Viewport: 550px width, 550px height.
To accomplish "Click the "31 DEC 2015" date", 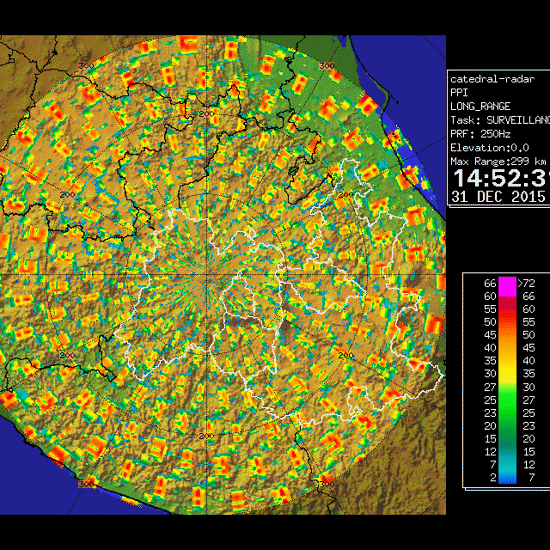I will pos(498,197).
